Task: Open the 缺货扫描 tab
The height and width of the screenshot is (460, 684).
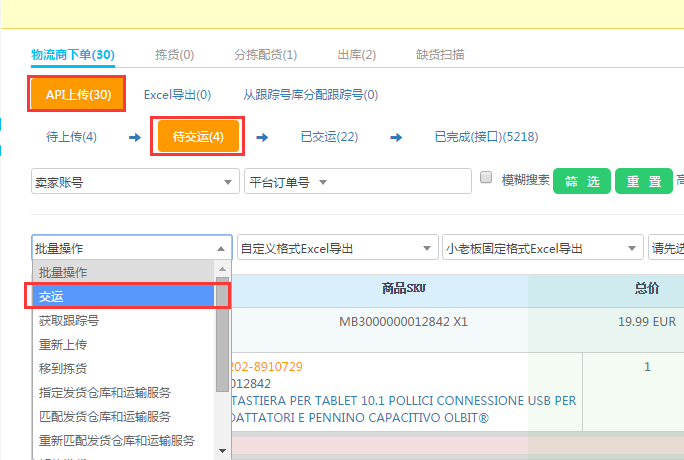Action: tap(440, 54)
